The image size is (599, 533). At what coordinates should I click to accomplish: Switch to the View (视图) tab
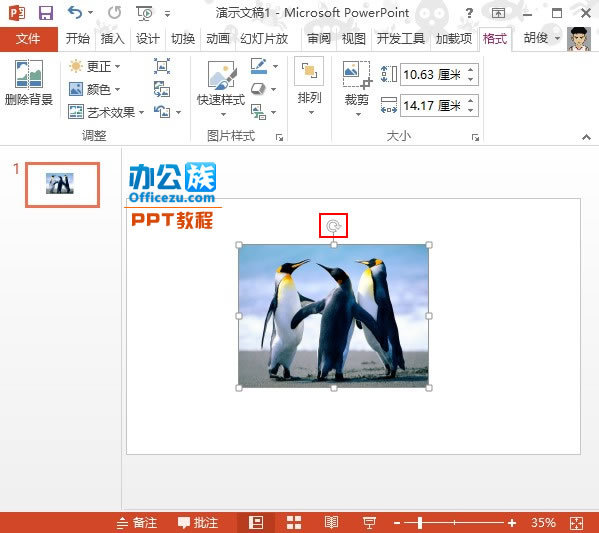(354, 39)
